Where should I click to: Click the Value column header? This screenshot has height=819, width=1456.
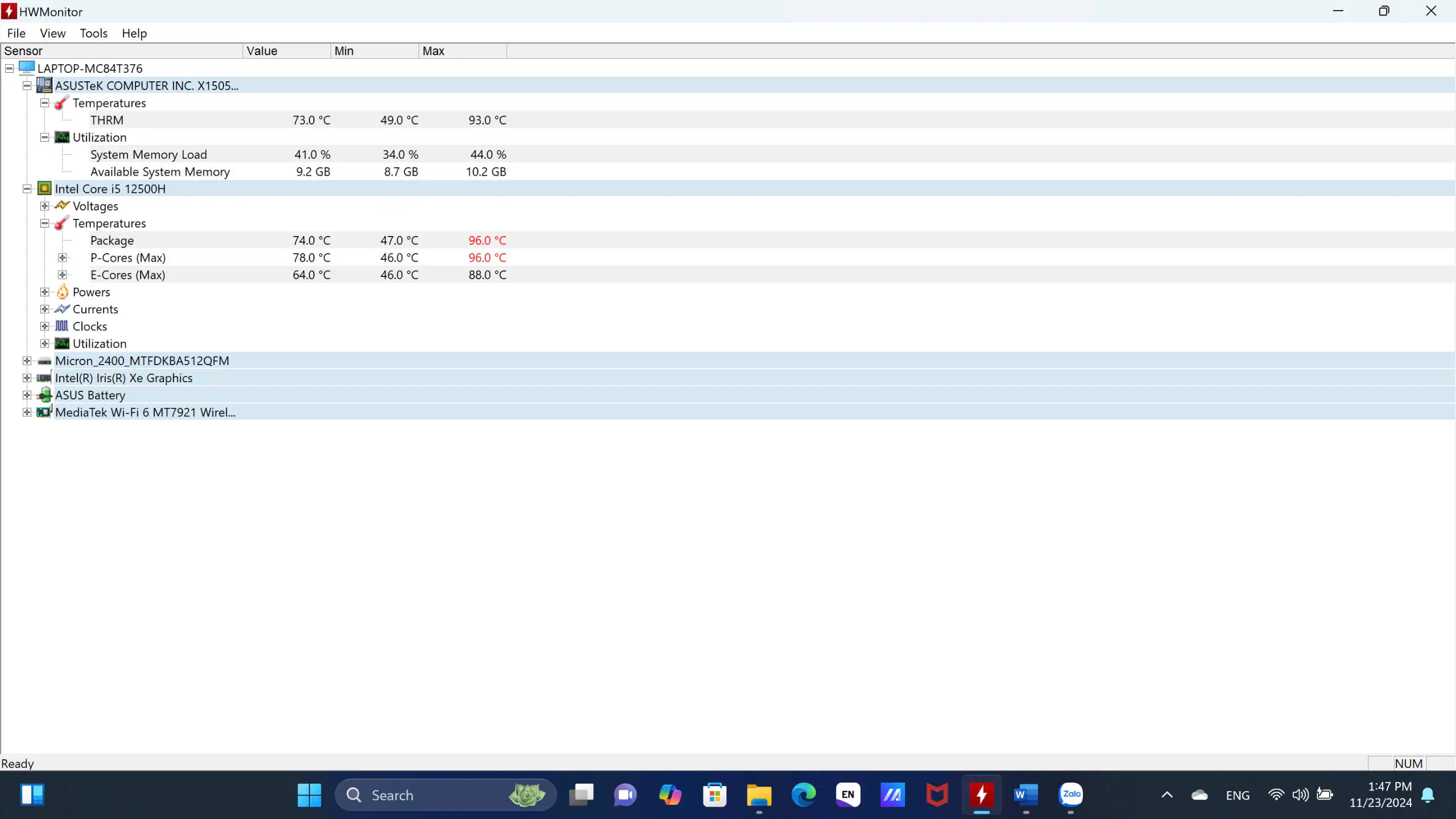click(287, 51)
